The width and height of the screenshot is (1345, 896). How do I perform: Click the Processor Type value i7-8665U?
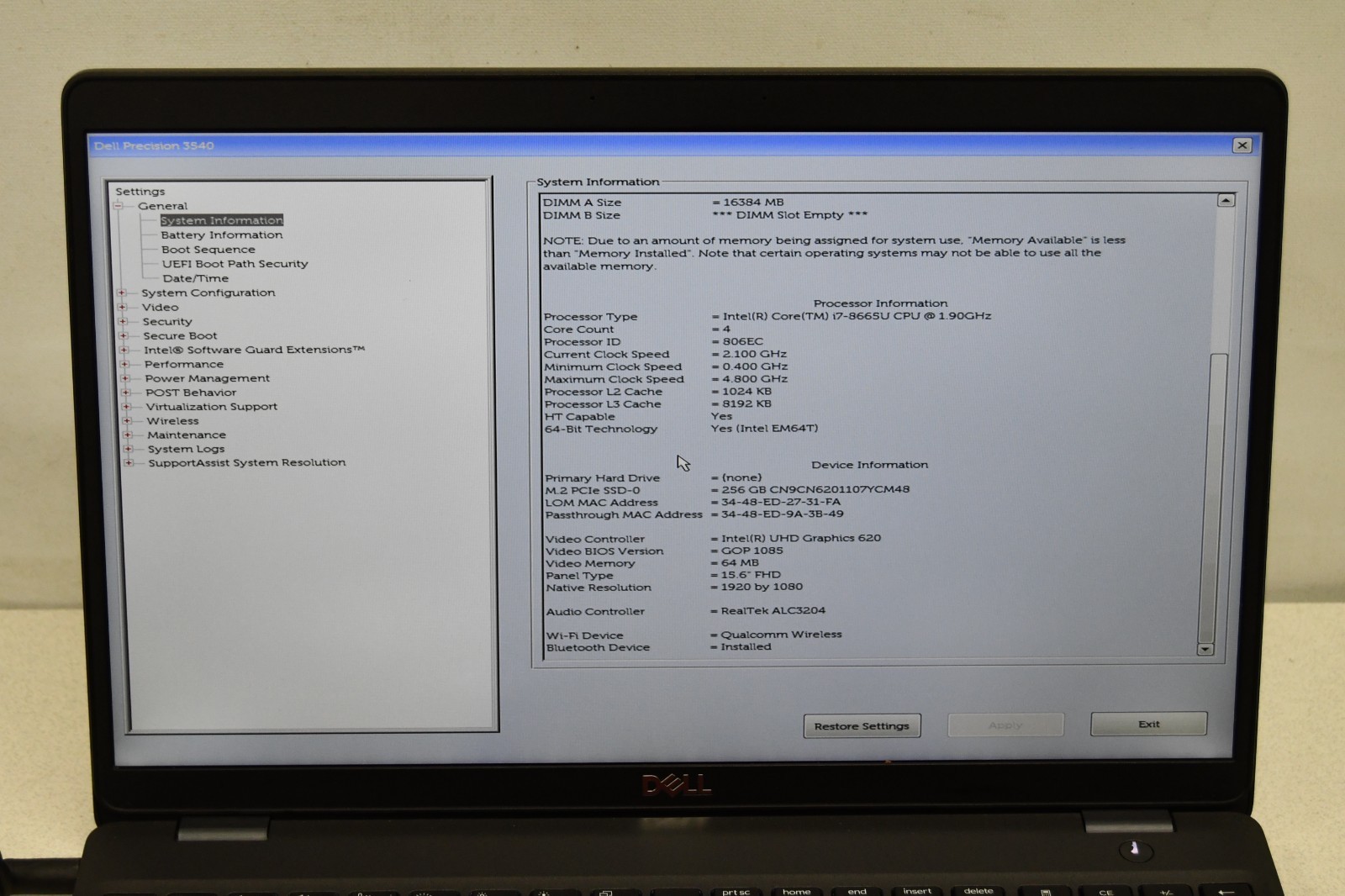pos(857,316)
